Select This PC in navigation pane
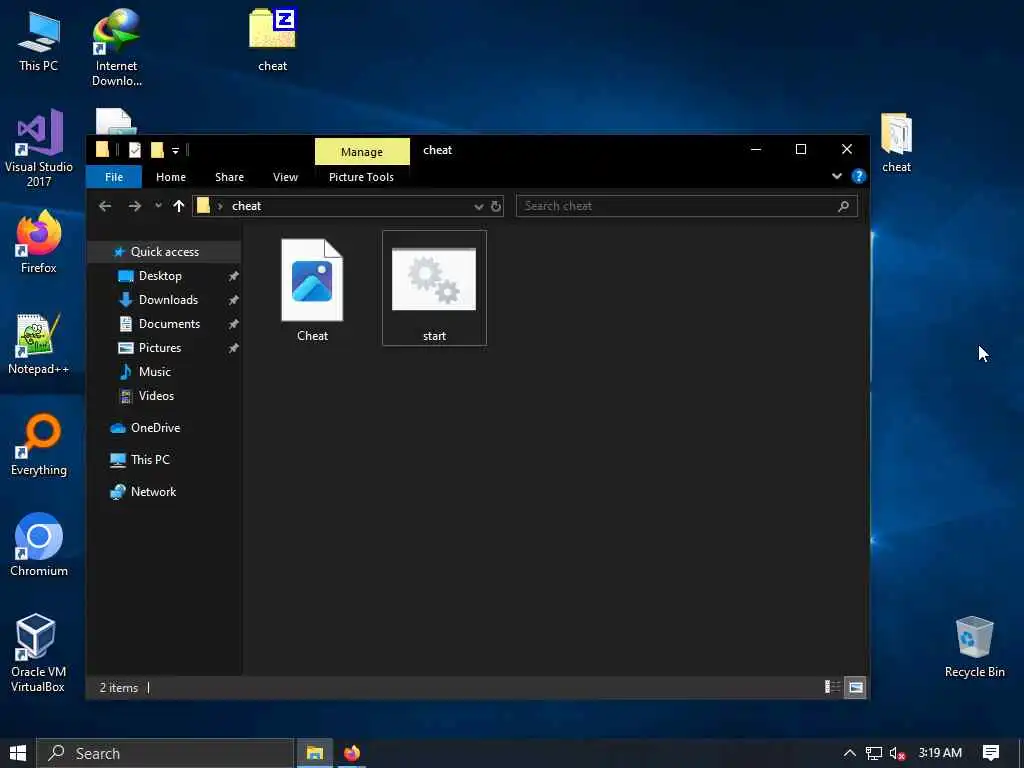1024x768 pixels. point(150,460)
